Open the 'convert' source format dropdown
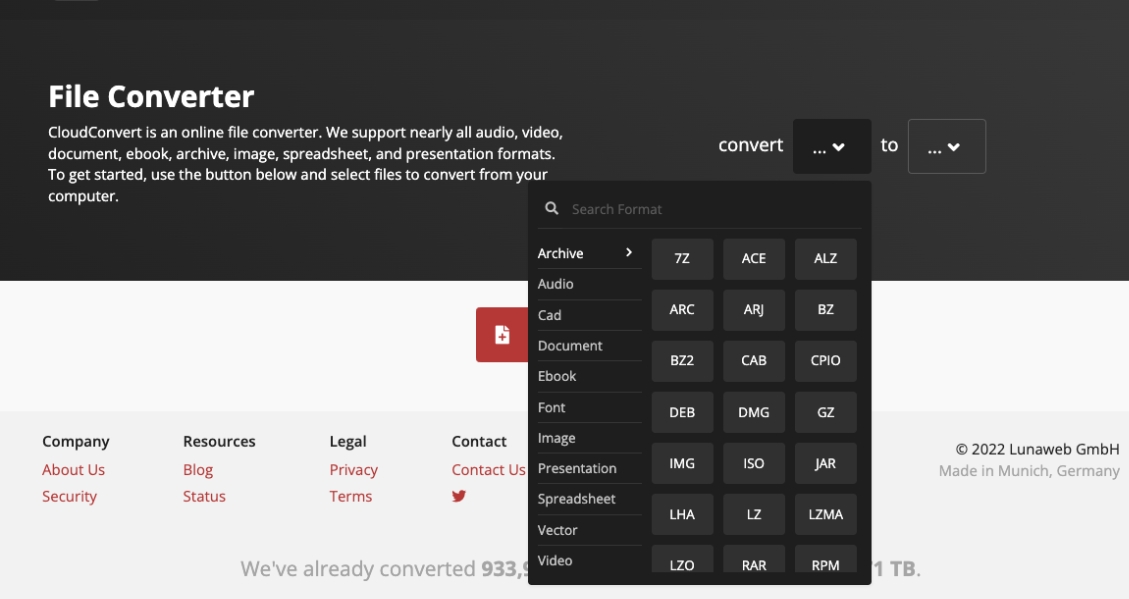Image resolution: width=1129 pixels, height=599 pixels. point(832,146)
